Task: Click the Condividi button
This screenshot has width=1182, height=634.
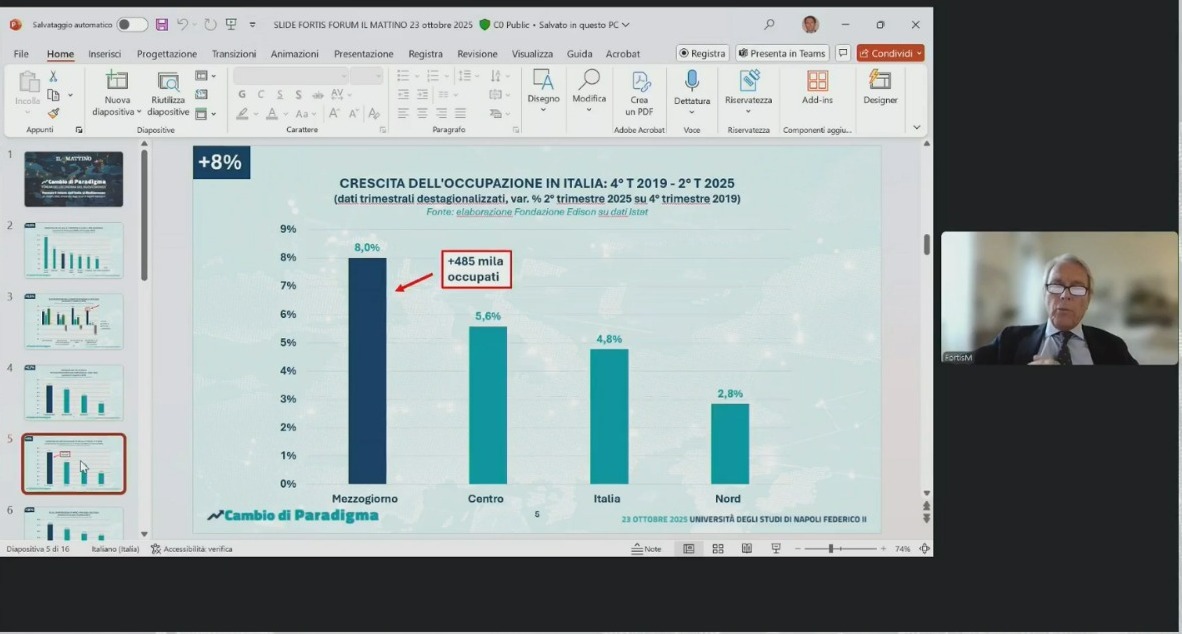Action: (x=890, y=53)
